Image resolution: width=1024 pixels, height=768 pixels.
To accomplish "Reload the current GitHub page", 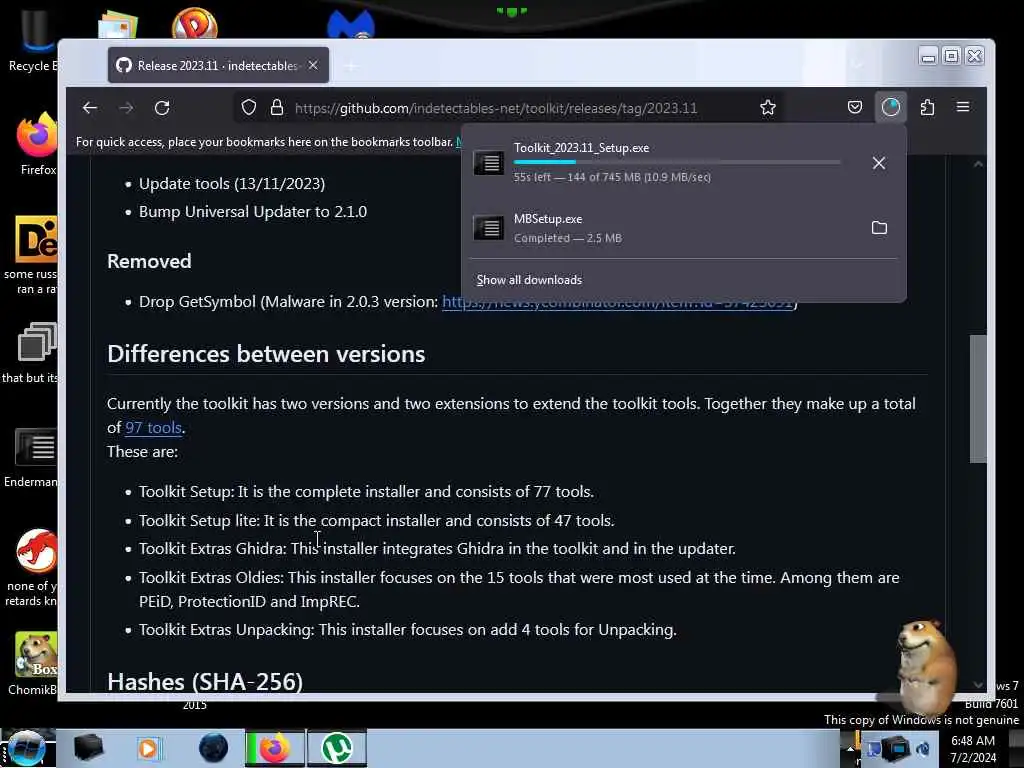I will [x=162, y=108].
